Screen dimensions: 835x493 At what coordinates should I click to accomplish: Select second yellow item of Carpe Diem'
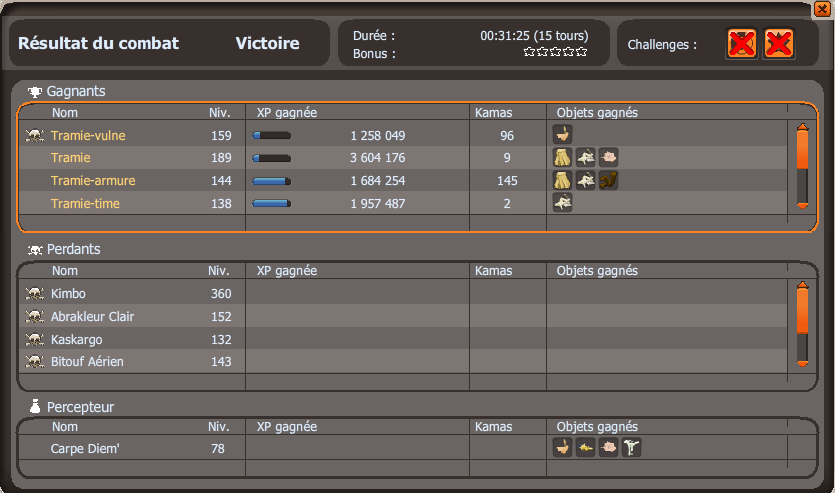click(x=585, y=448)
